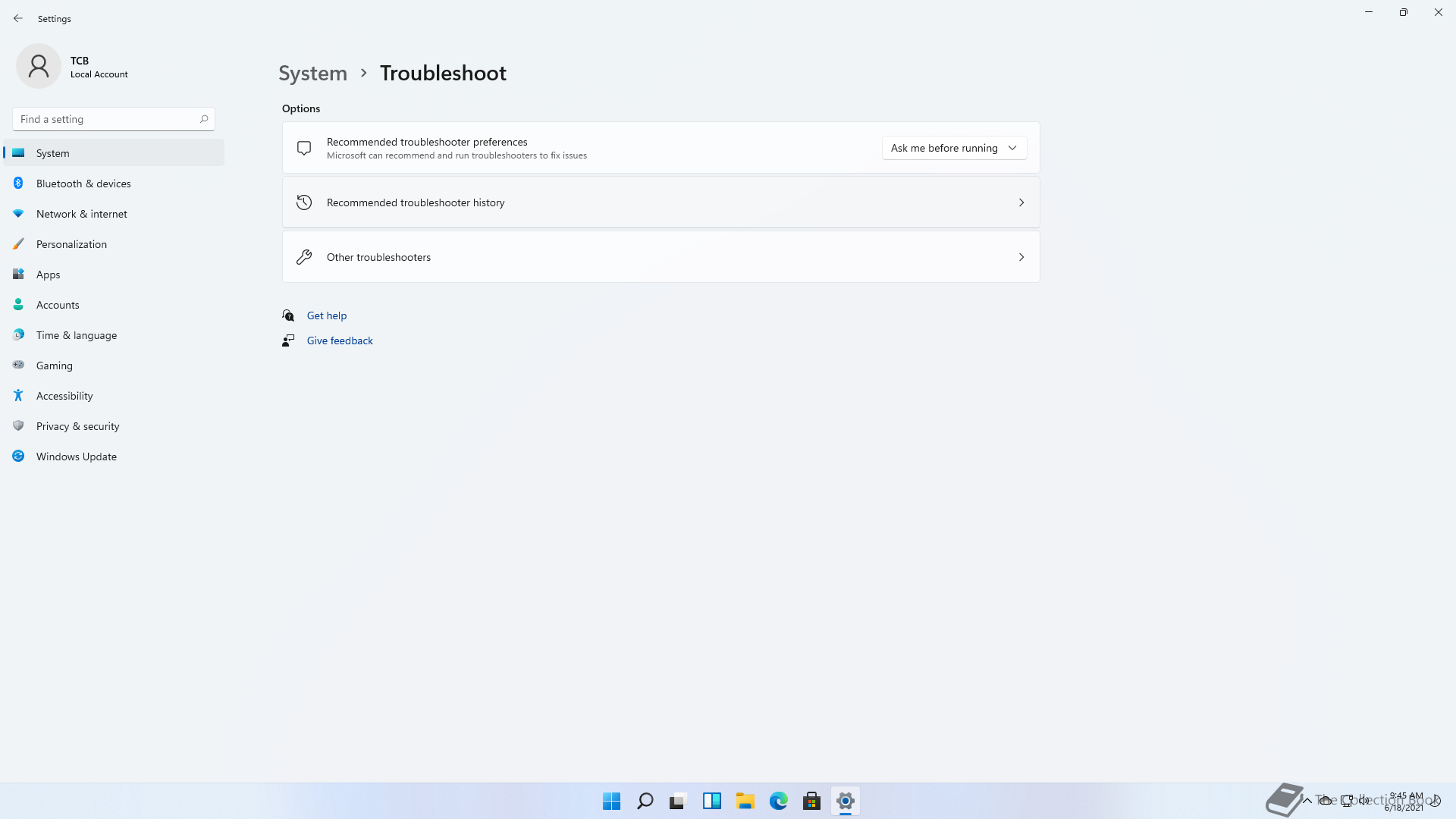
Task: Select System in the sidebar
Action: (114, 153)
